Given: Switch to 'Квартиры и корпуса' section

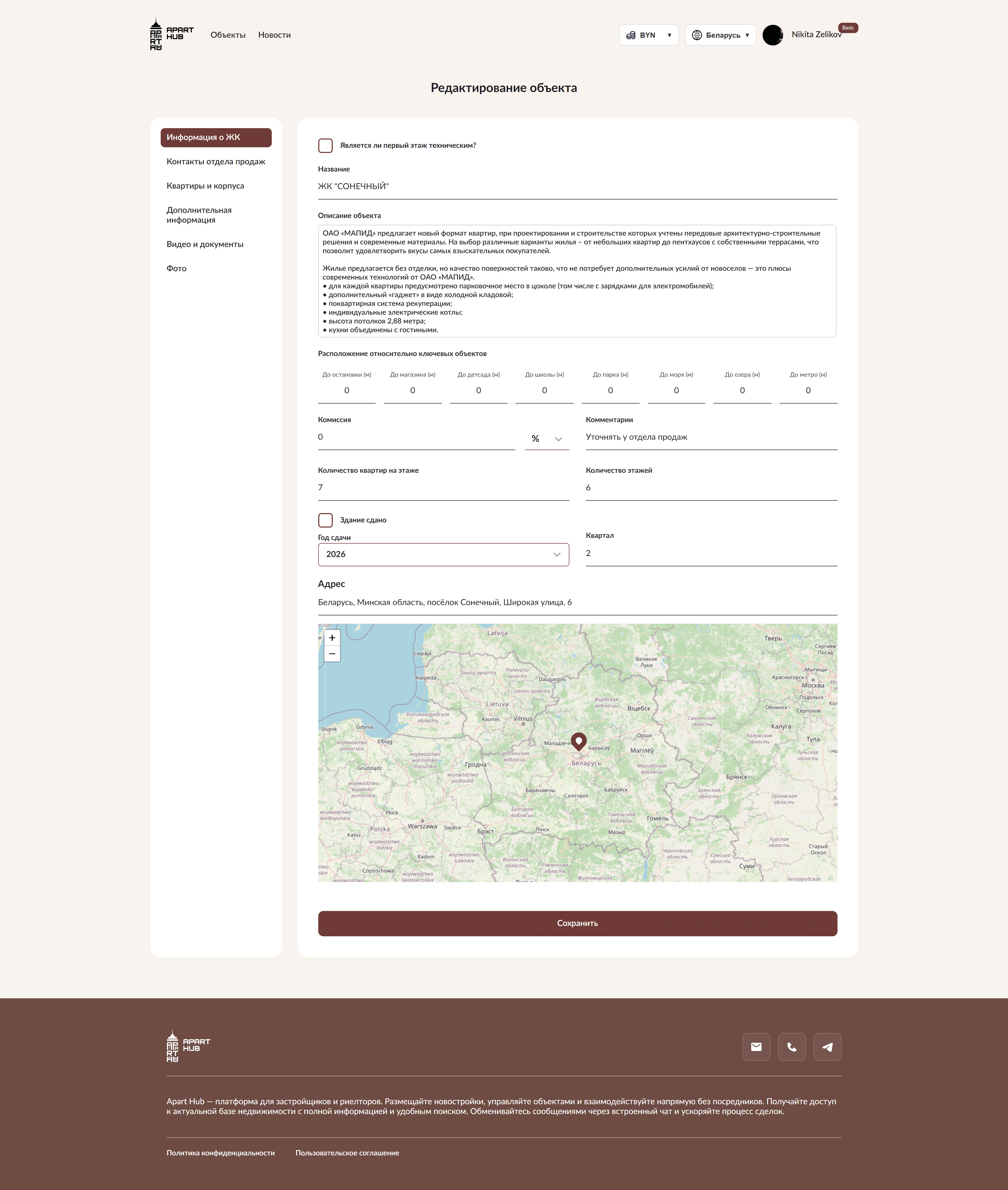Looking at the screenshot, I should pos(205,186).
